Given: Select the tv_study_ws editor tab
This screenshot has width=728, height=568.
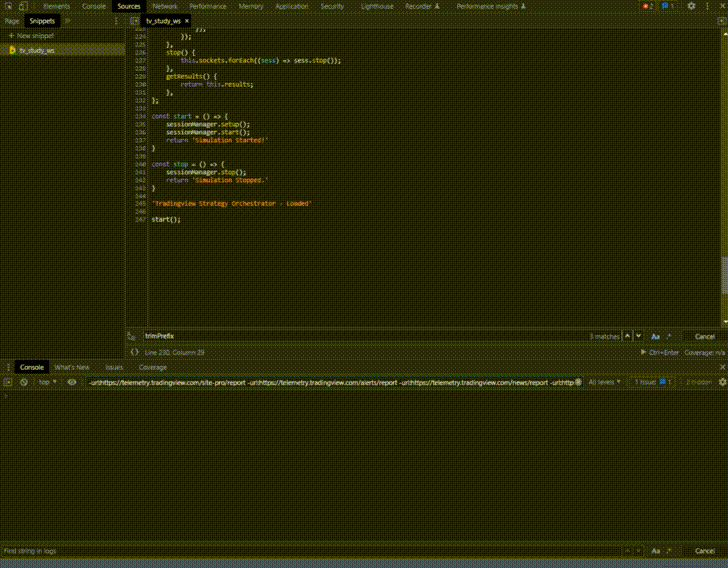Looking at the screenshot, I should (x=163, y=21).
